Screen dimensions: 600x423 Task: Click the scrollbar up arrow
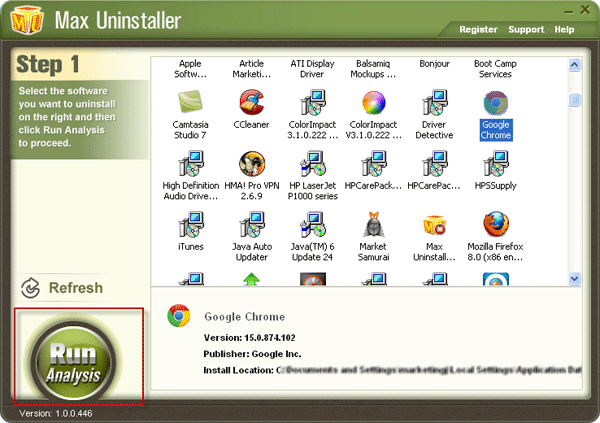[574, 65]
